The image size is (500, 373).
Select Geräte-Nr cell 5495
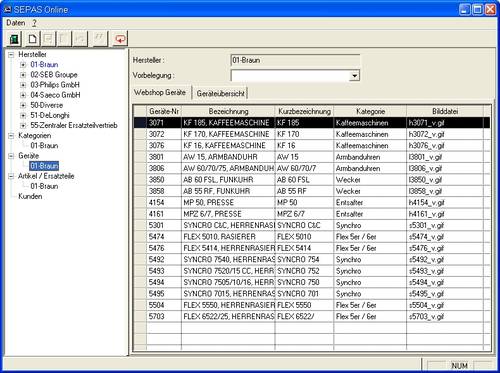(164, 294)
